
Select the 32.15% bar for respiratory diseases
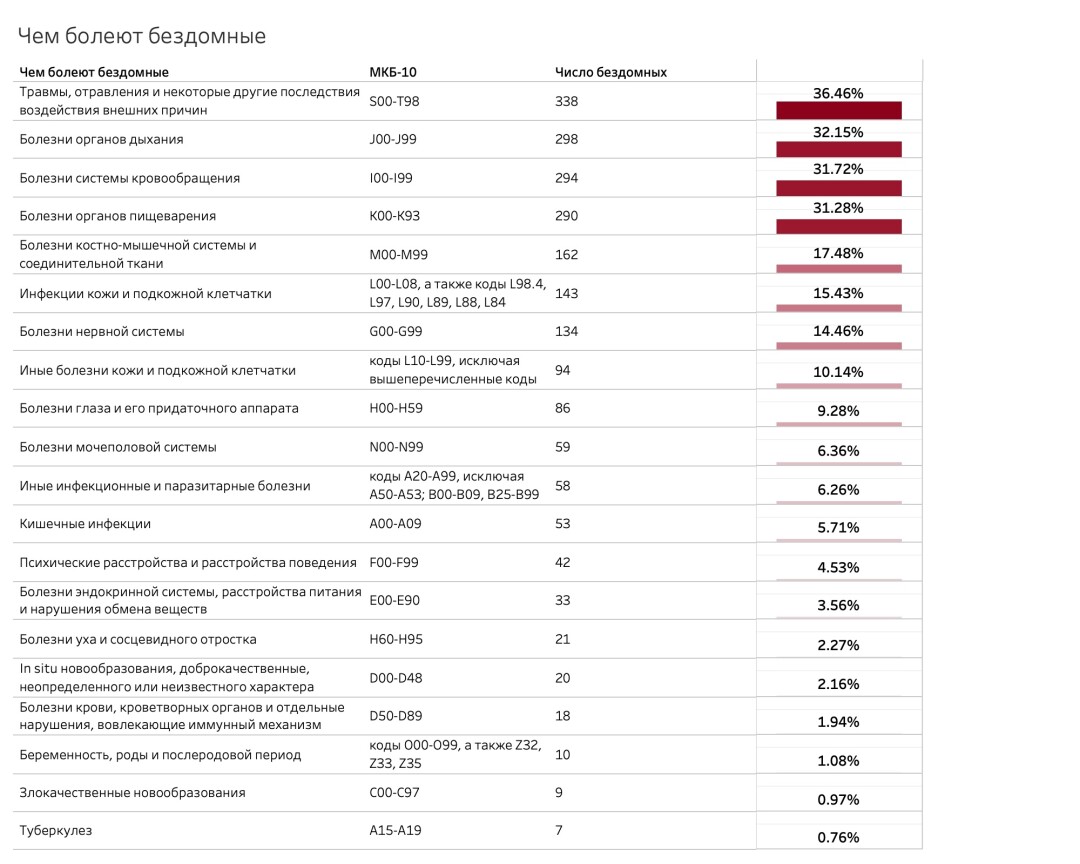point(839,149)
